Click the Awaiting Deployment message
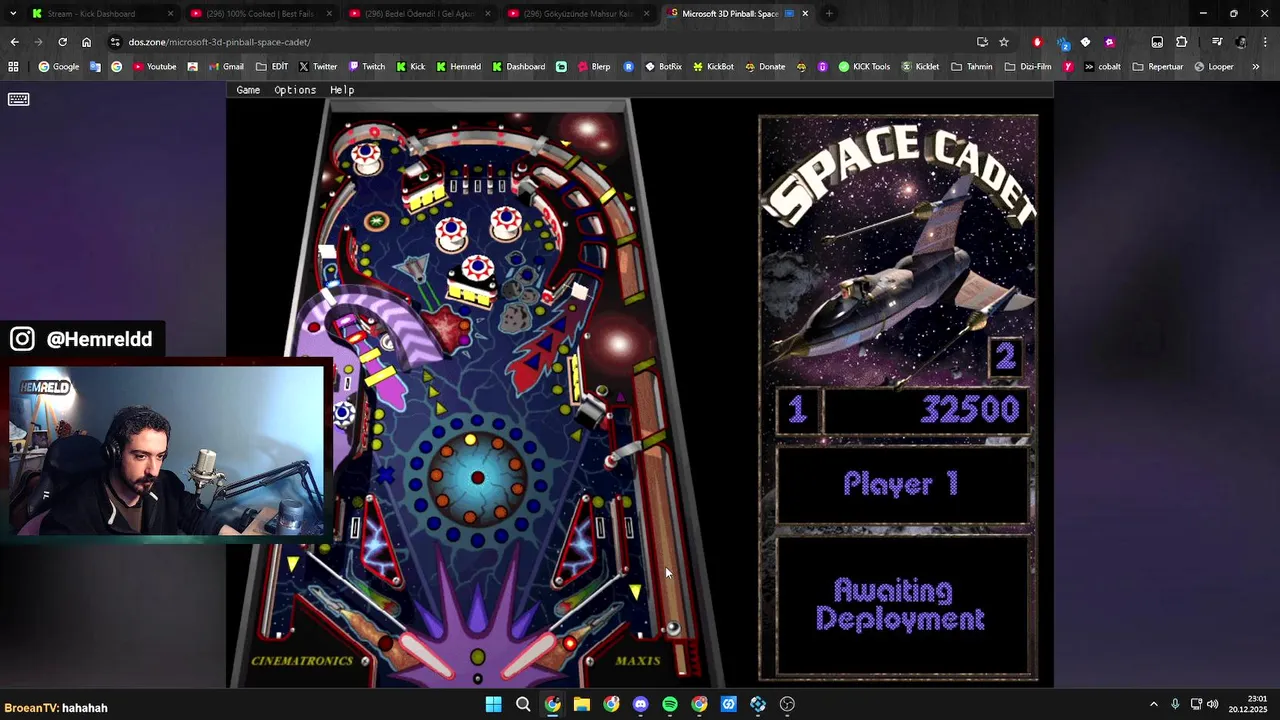The image size is (1280, 720). tap(901, 605)
